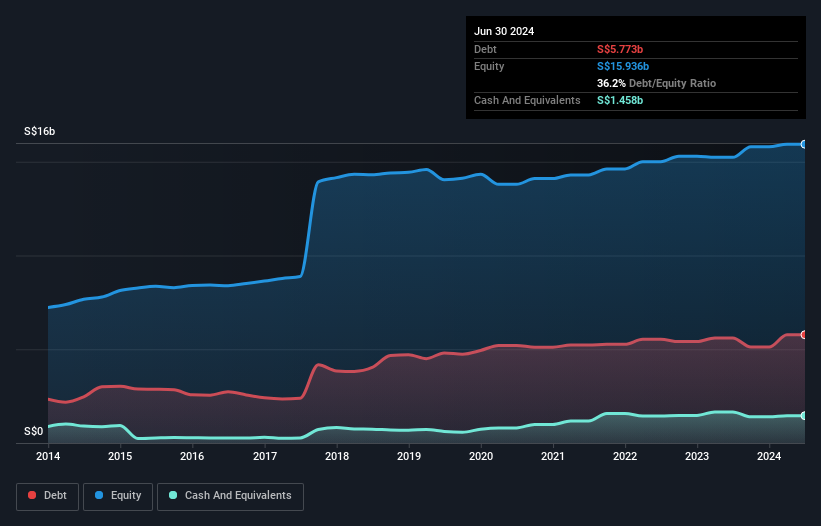Screen dimensions: 821x526
Task: Select the 2023 x-axis label
Action: (697, 456)
